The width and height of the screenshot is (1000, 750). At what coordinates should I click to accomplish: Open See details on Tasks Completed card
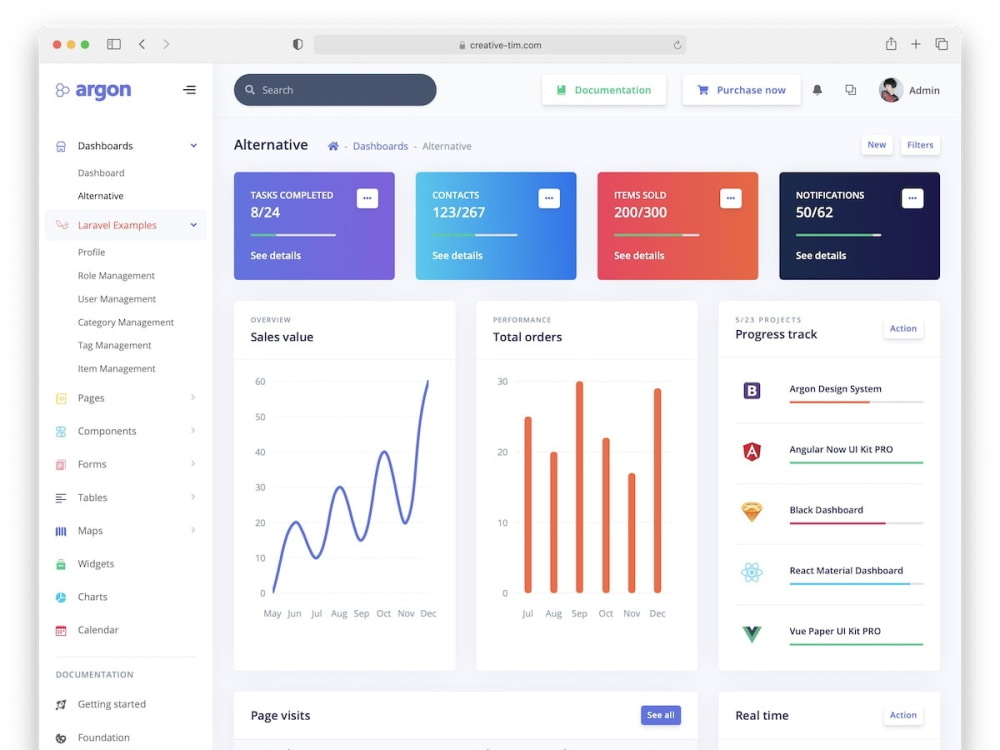[276, 255]
